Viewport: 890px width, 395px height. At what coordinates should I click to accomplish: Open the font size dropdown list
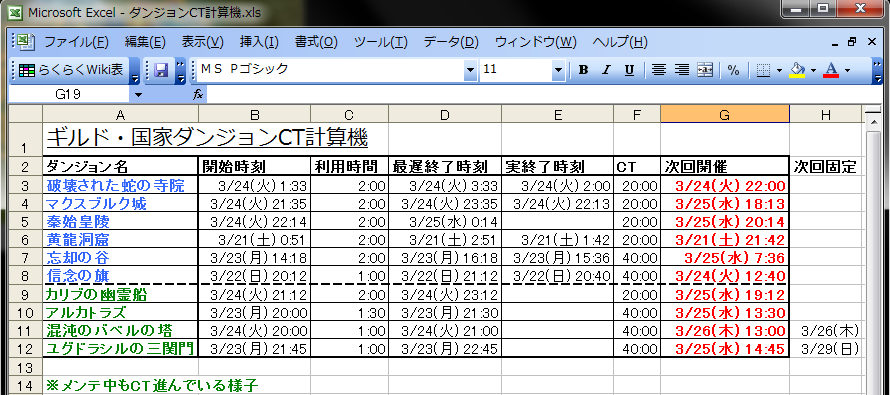pos(559,70)
